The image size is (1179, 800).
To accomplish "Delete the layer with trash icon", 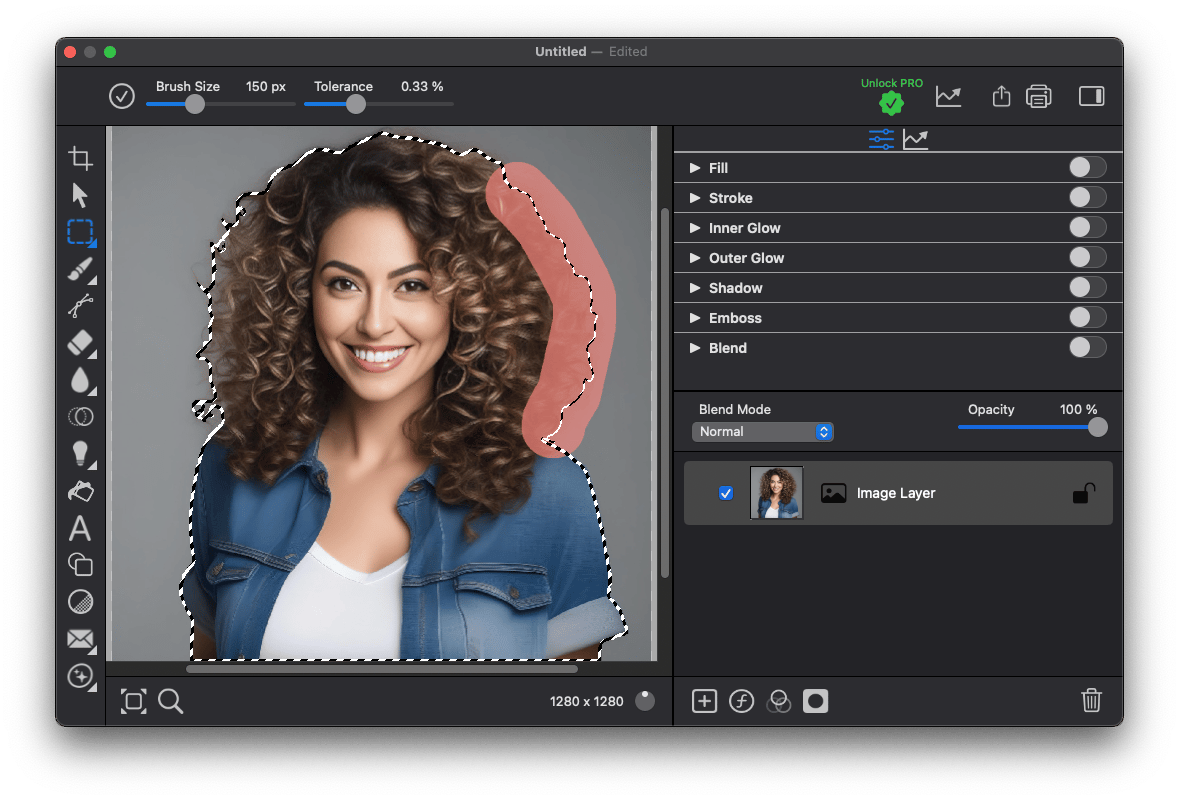I will [1091, 700].
